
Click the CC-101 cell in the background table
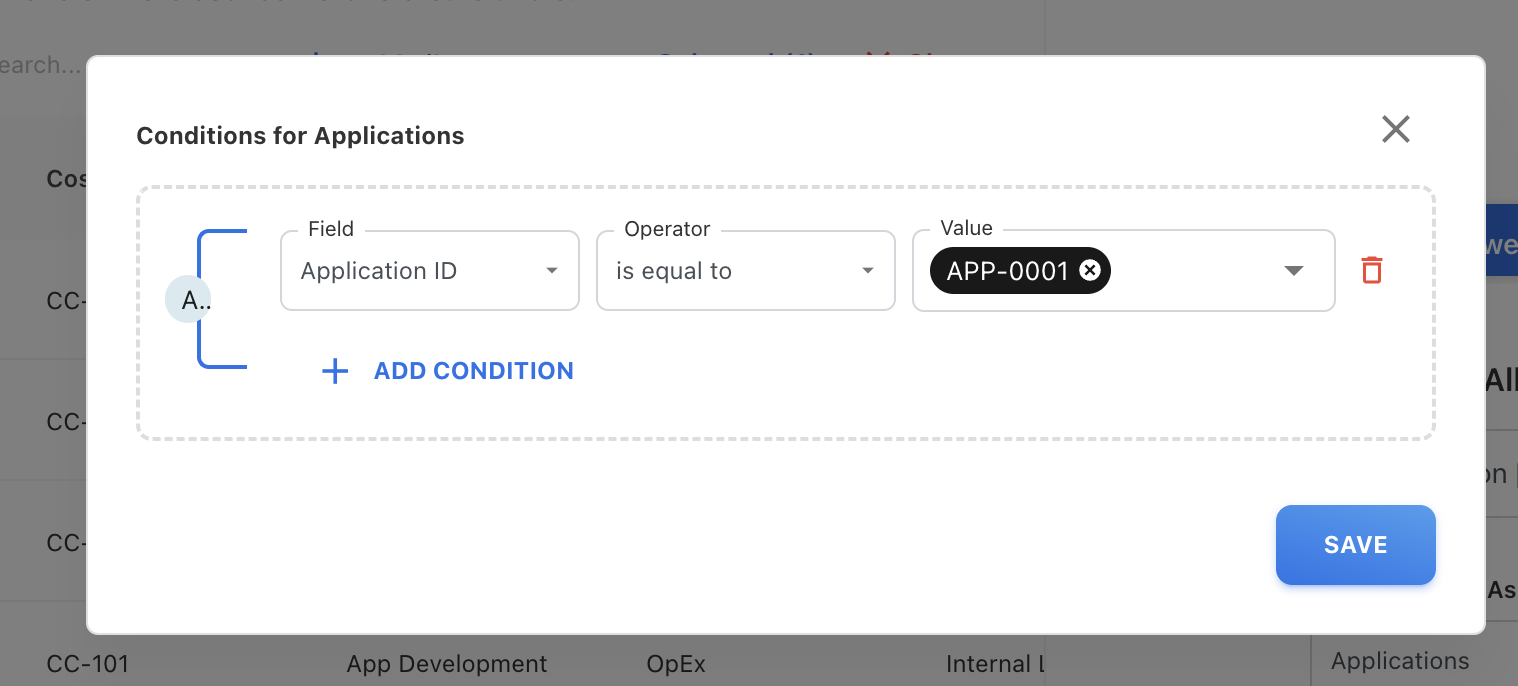(88, 664)
